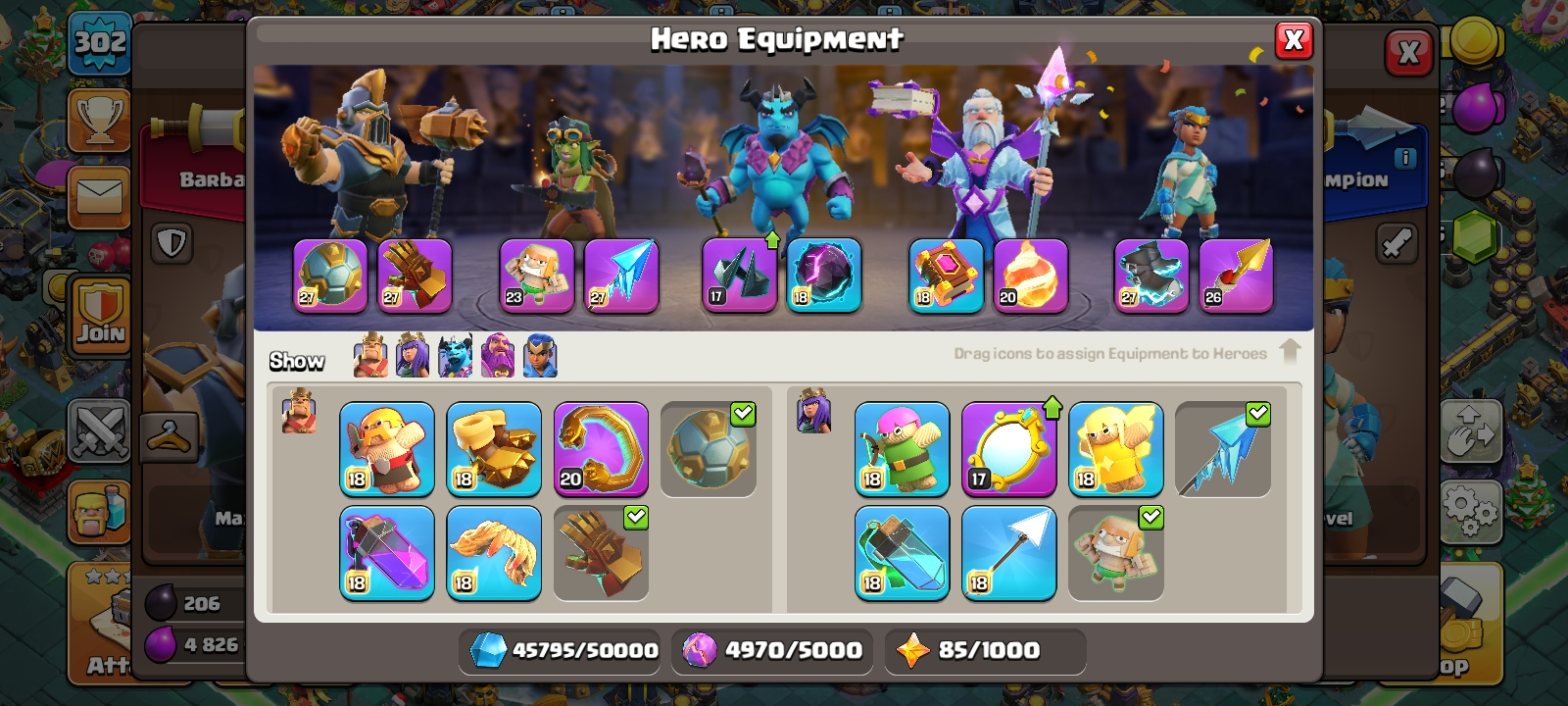The width and height of the screenshot is (1568, 706).
Task: Select the Invisibility Vial equipment icon
Action: tap(902, 553)
